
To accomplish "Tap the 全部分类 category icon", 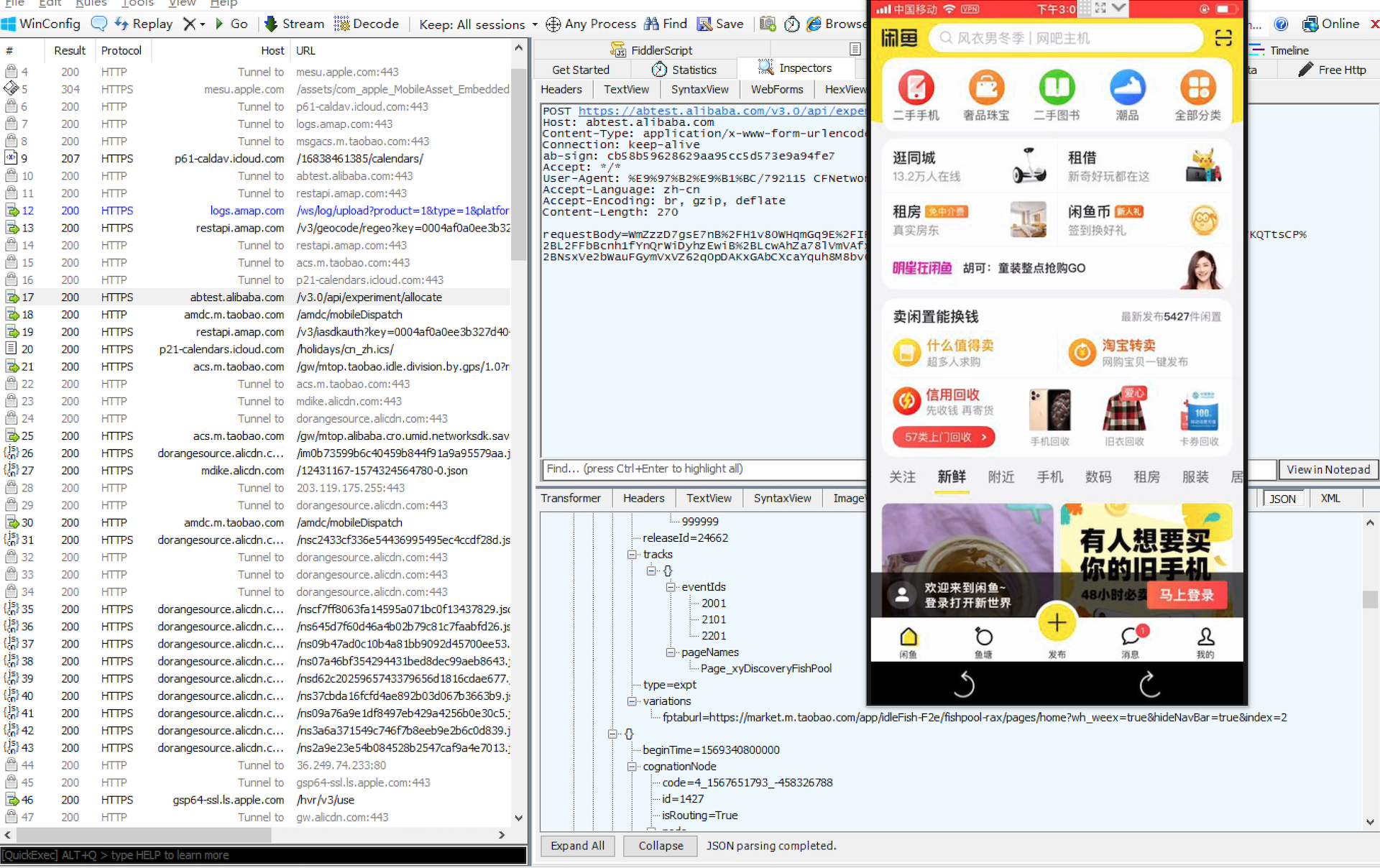I will (x=1198, y=88).
